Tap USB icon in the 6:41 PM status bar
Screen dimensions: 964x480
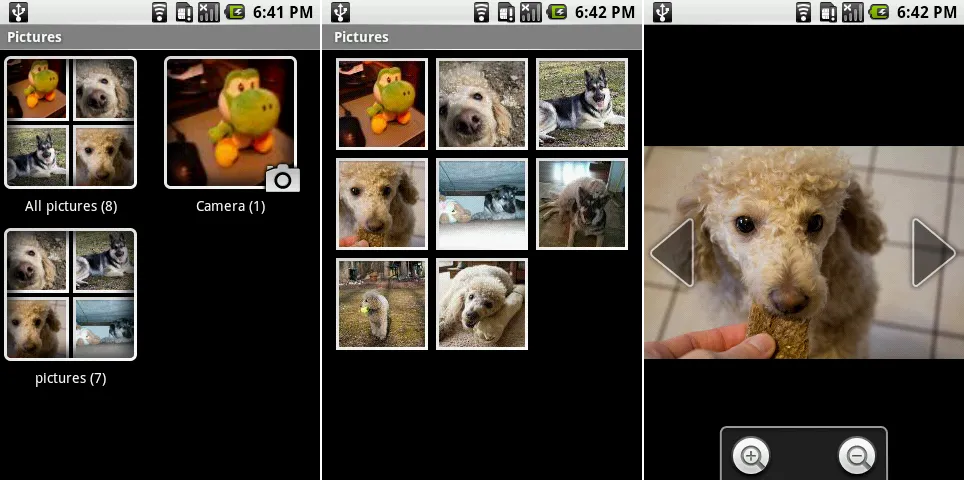[x=16, y=12]
